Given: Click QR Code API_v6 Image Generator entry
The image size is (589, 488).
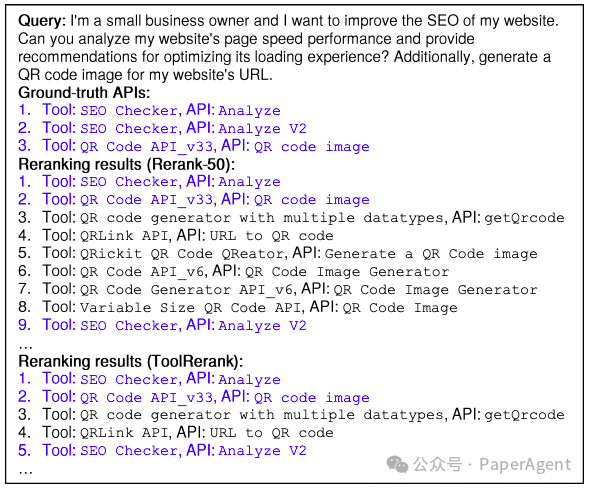Looking at the screenshot, I should coord(233,271).
